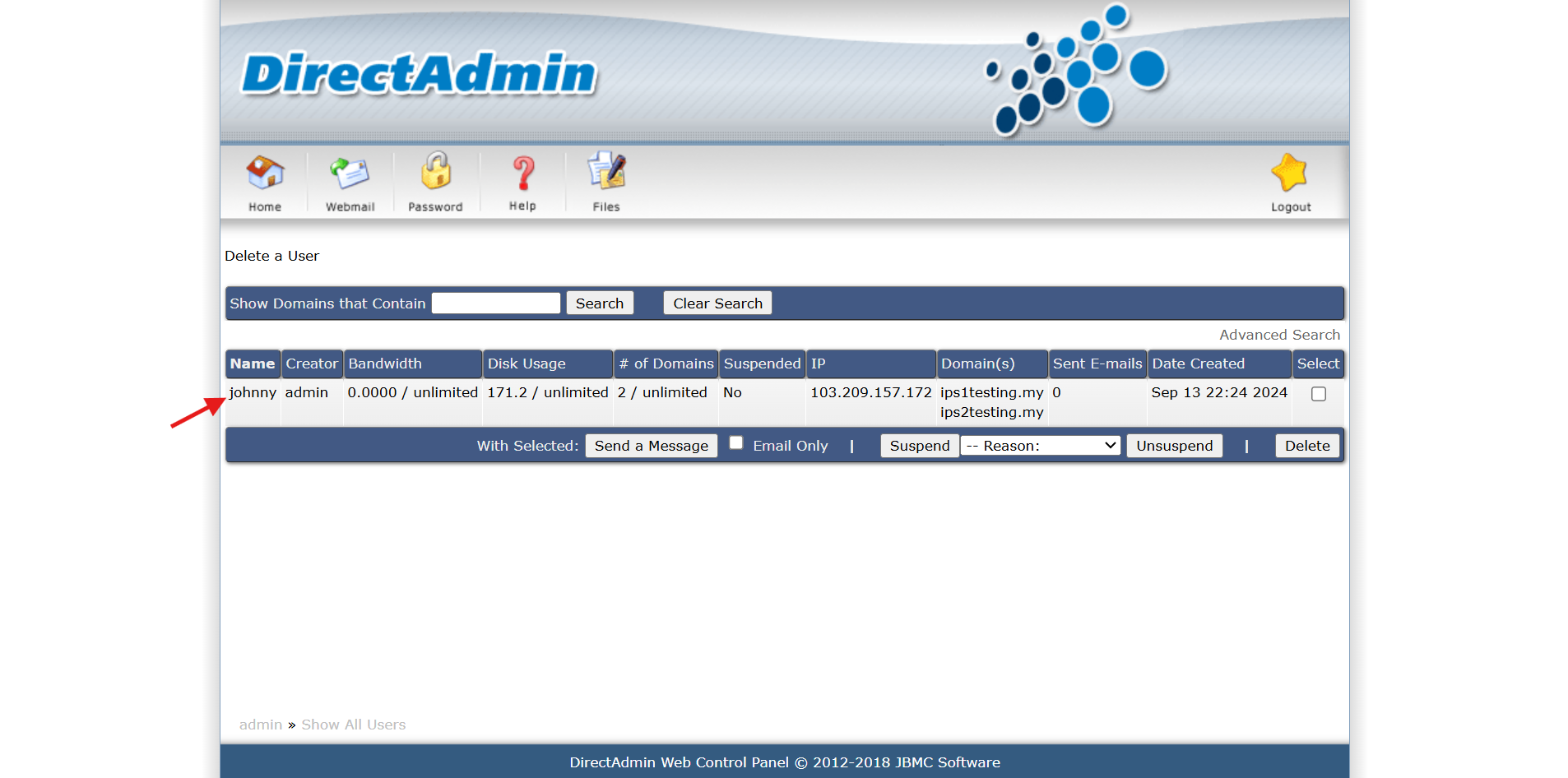The width and height of the screenshot is (1568, 778).
Task: Sort by Suspended column header
Action: 762,364
